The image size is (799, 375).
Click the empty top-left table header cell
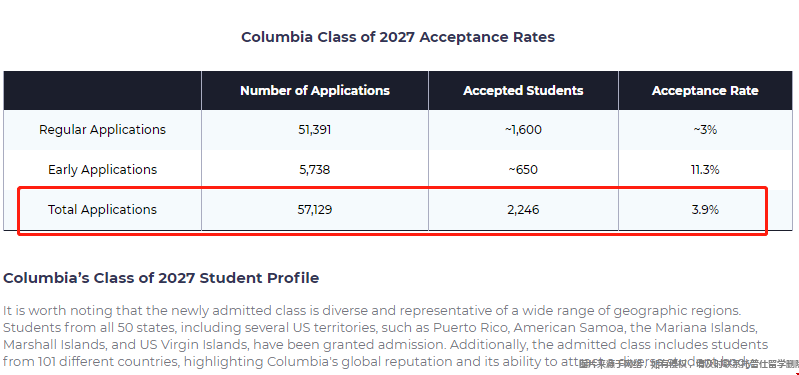point(102,91)
